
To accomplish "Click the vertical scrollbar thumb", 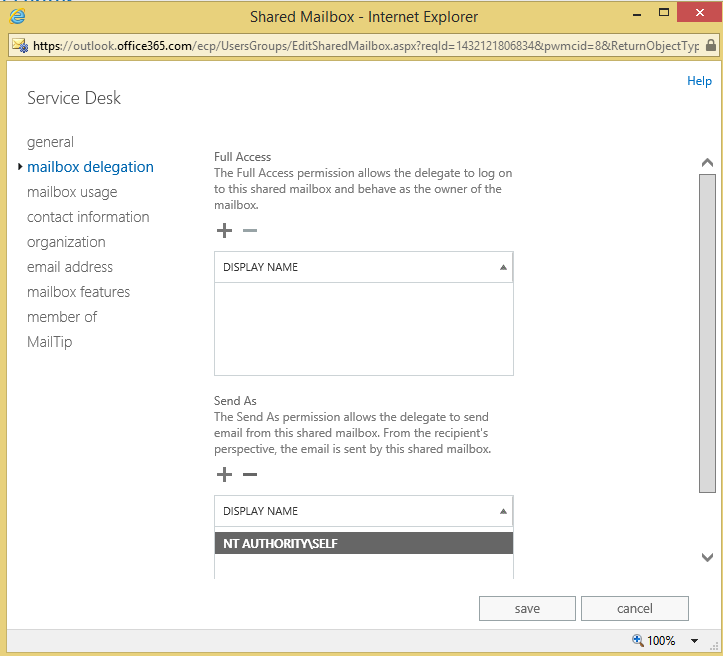I will 707,333.
